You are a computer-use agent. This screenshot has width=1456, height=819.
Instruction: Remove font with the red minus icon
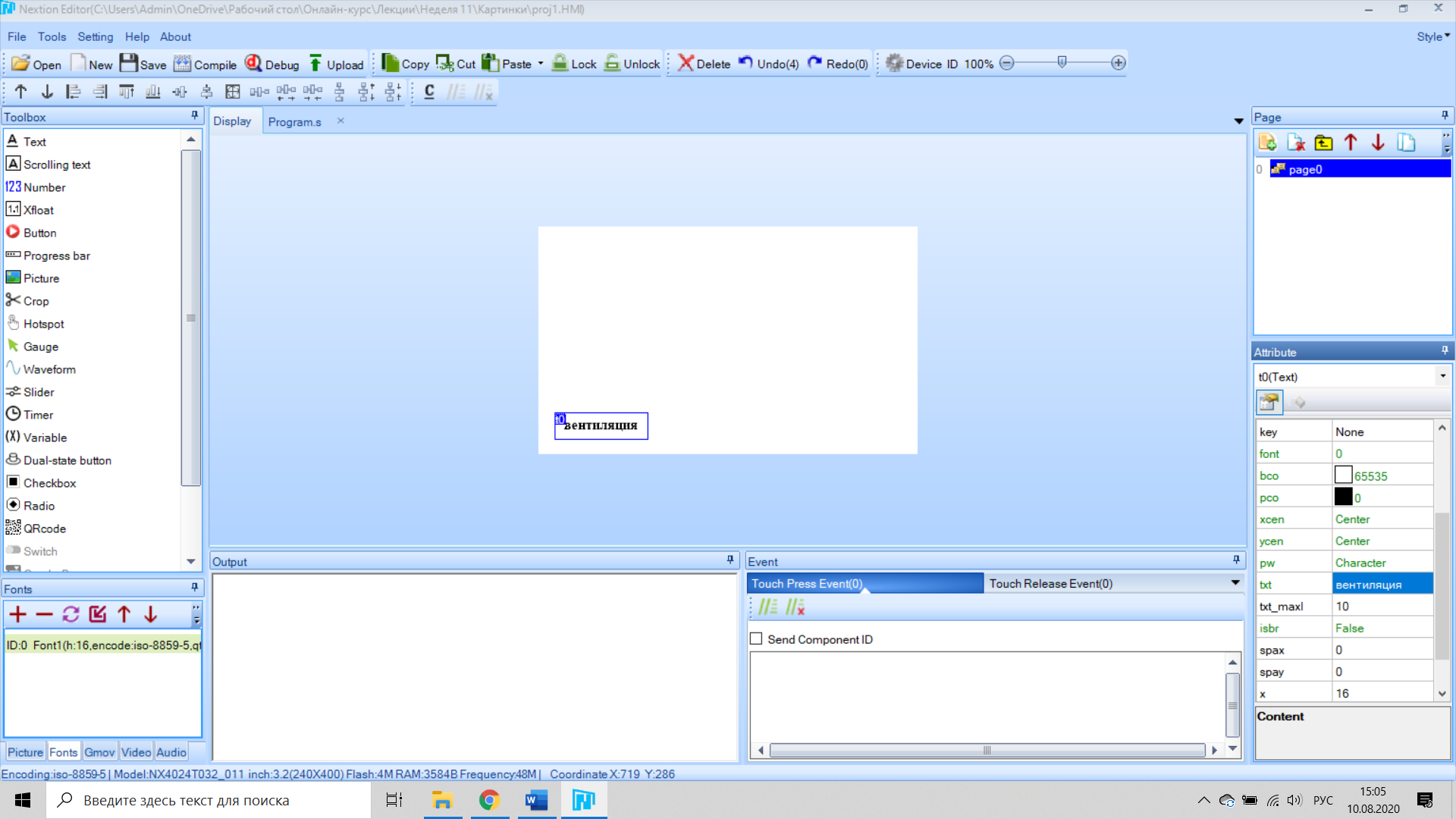(x=45, y=614)
